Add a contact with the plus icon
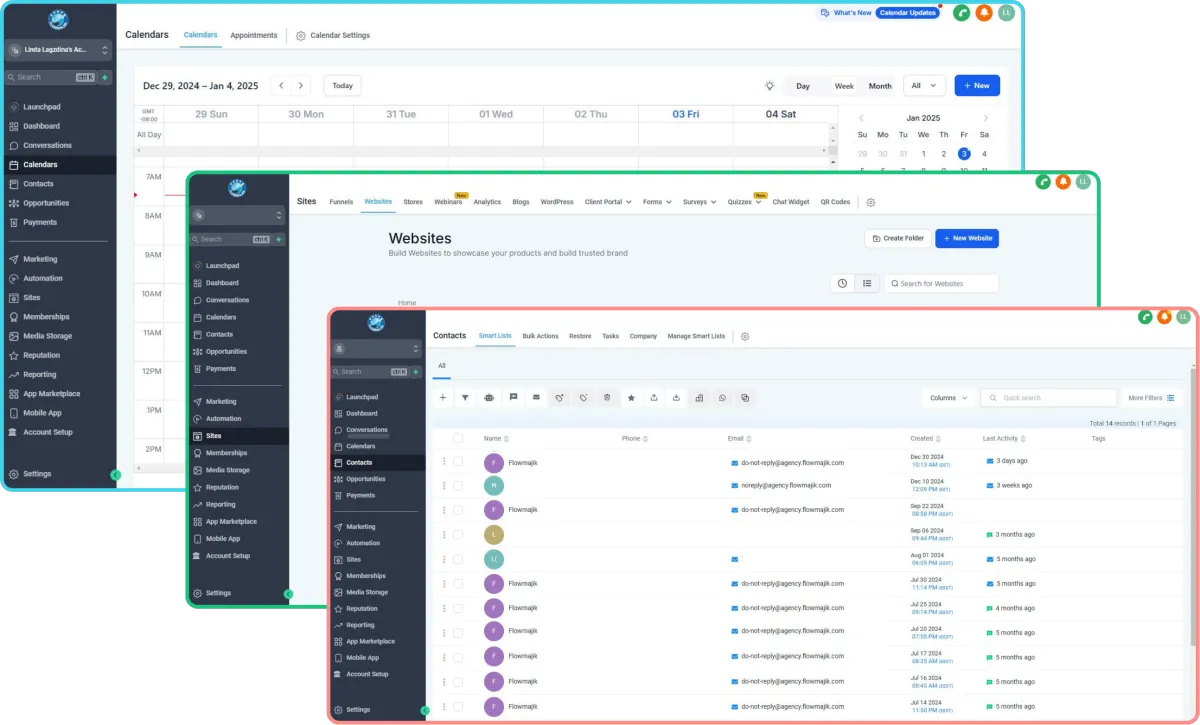1200x725 pixels. 443,398
